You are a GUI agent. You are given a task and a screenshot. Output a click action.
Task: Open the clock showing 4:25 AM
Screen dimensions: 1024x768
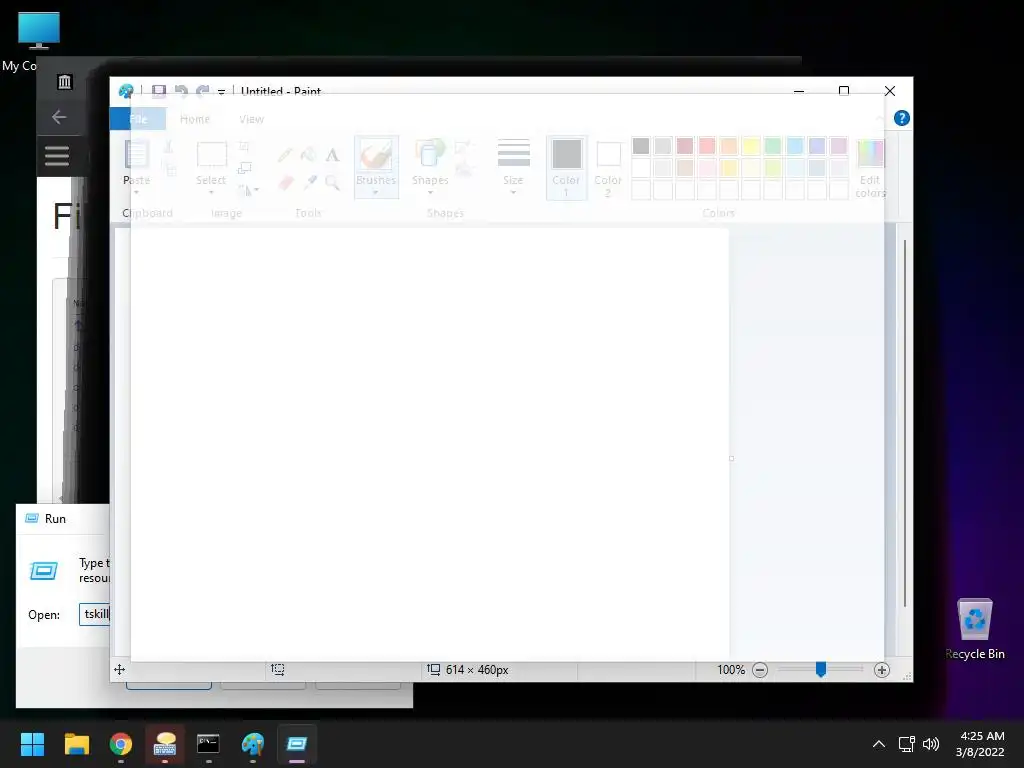(980, 744)
